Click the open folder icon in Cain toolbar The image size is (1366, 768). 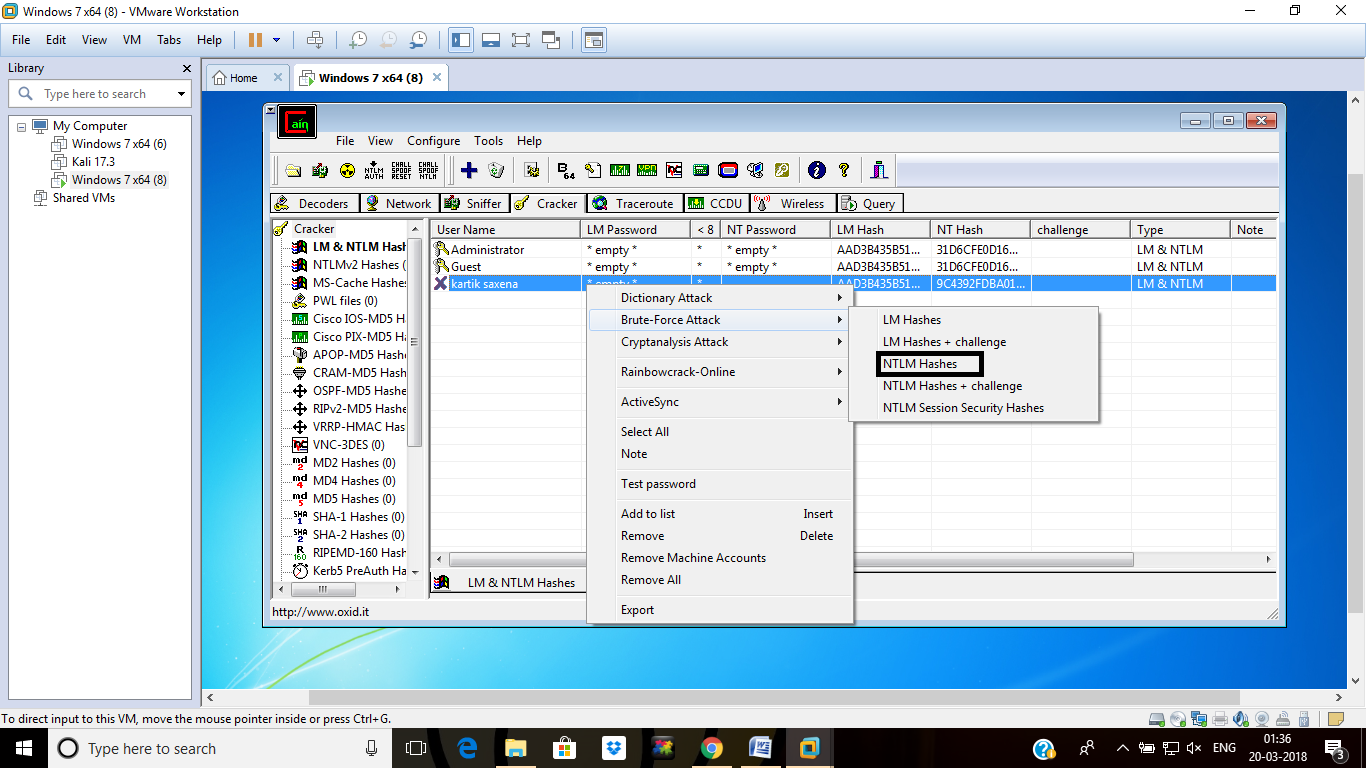click(x=293, y=170)
